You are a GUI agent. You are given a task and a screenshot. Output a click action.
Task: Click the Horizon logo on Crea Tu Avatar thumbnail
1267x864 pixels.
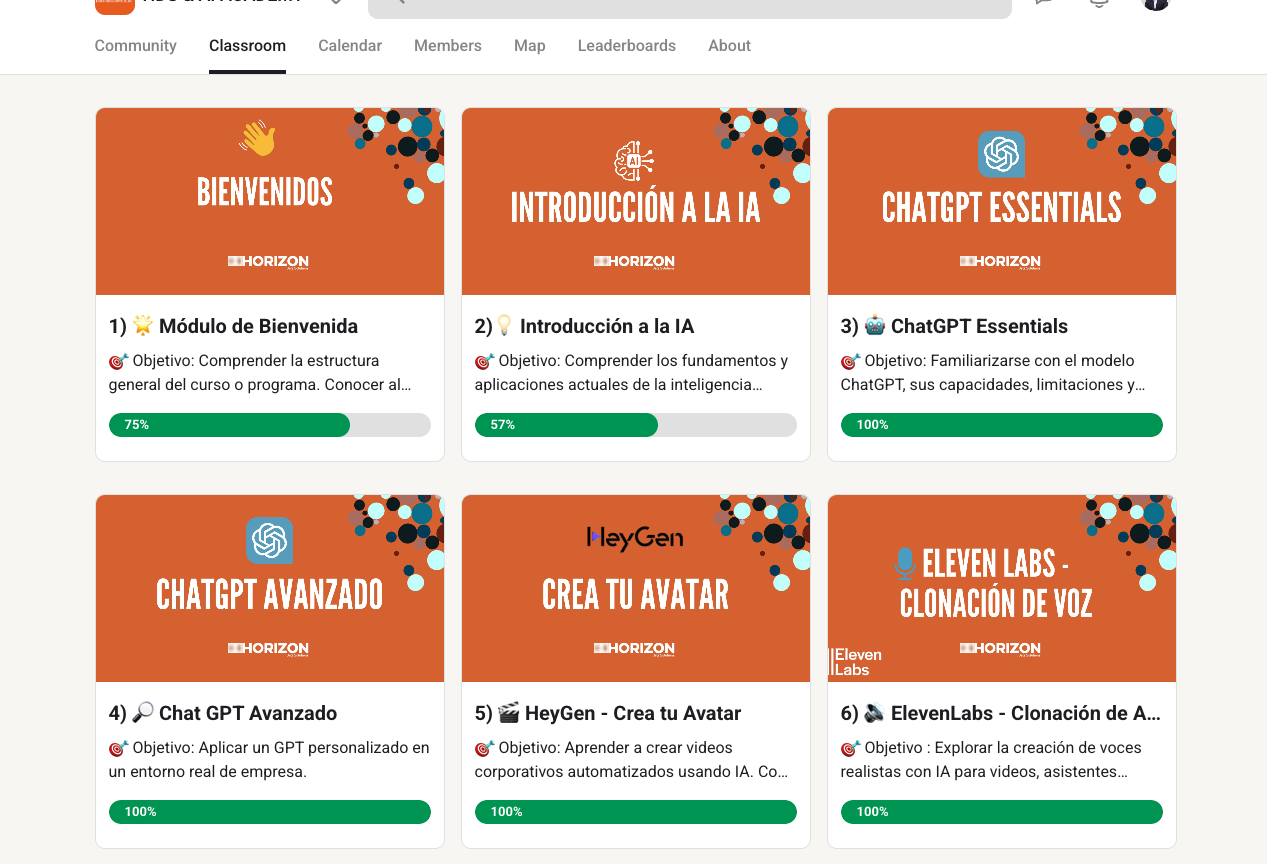click(635, 649)
